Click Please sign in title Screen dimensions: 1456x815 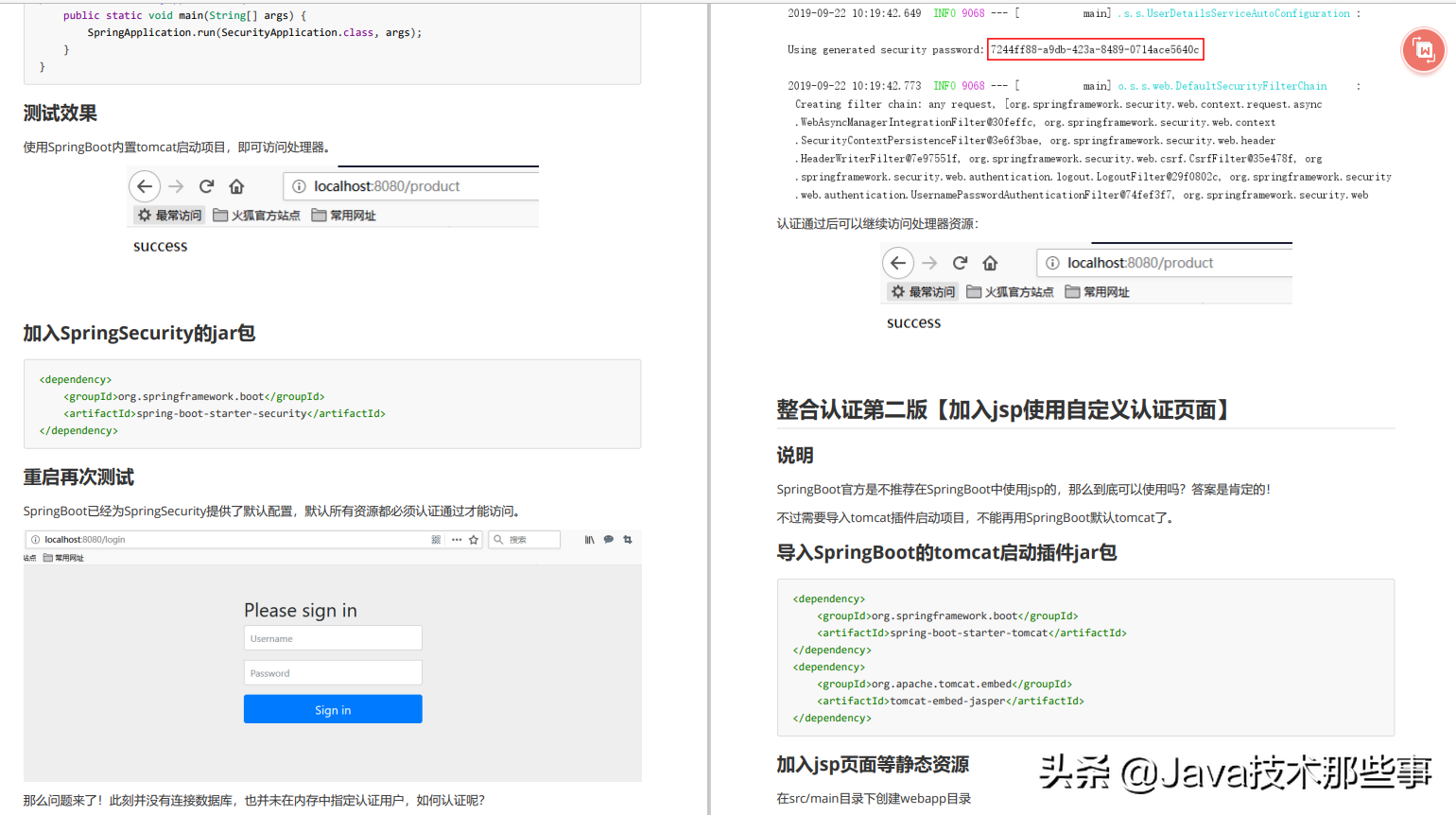point(301,611)
